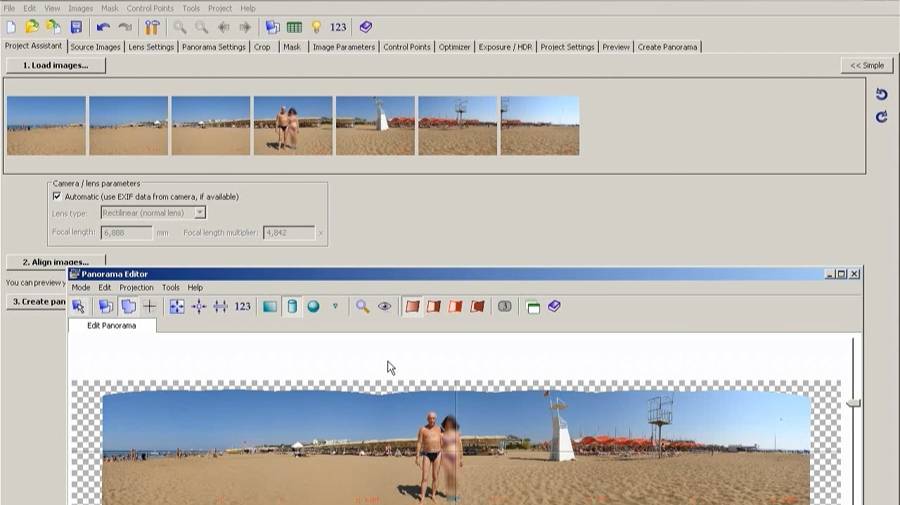Click the green window icon in editor toolbar
900x505 pixels.
(533, 308)
